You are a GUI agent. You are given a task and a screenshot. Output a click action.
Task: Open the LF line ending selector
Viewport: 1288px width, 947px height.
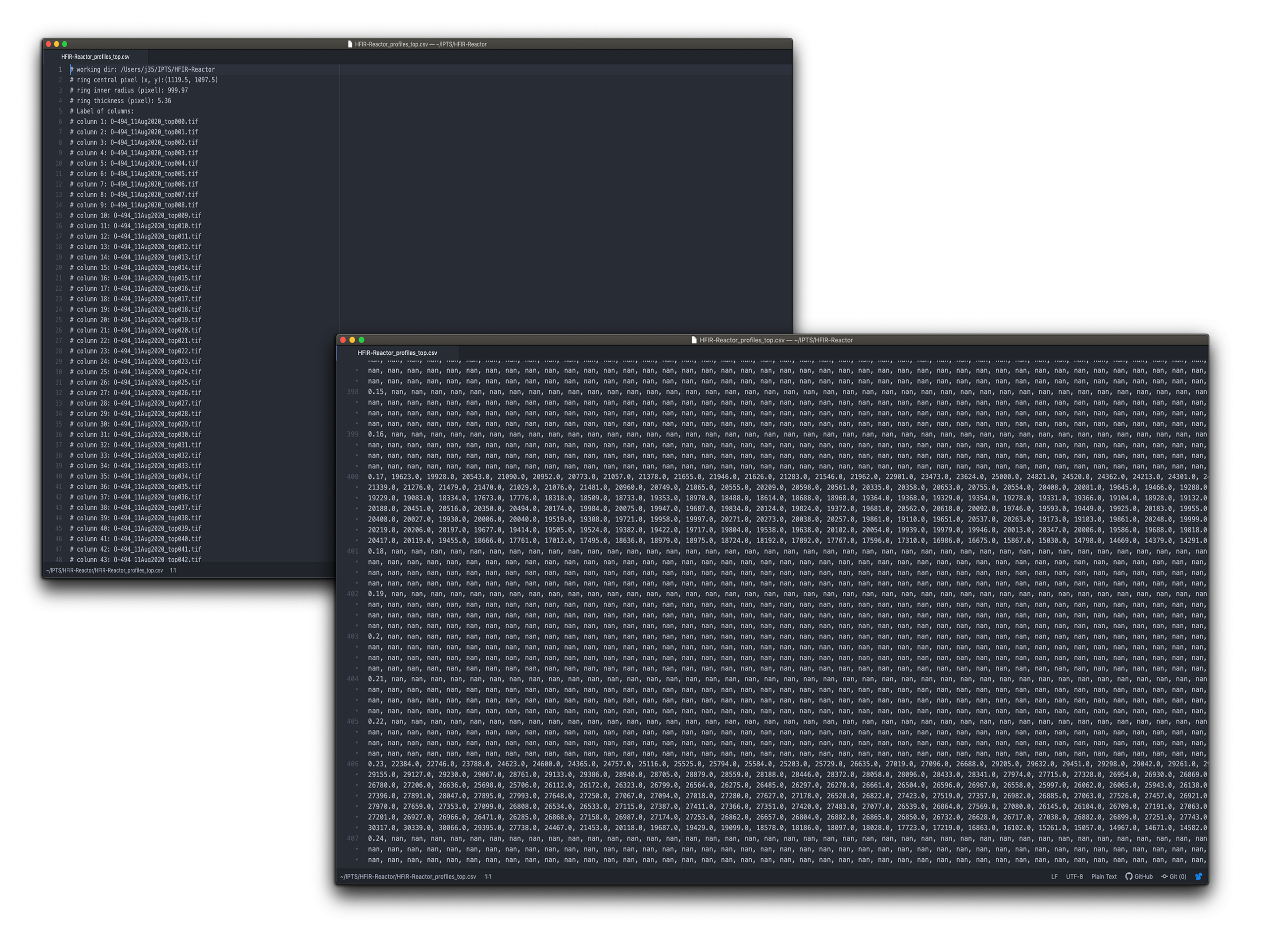1054,877
